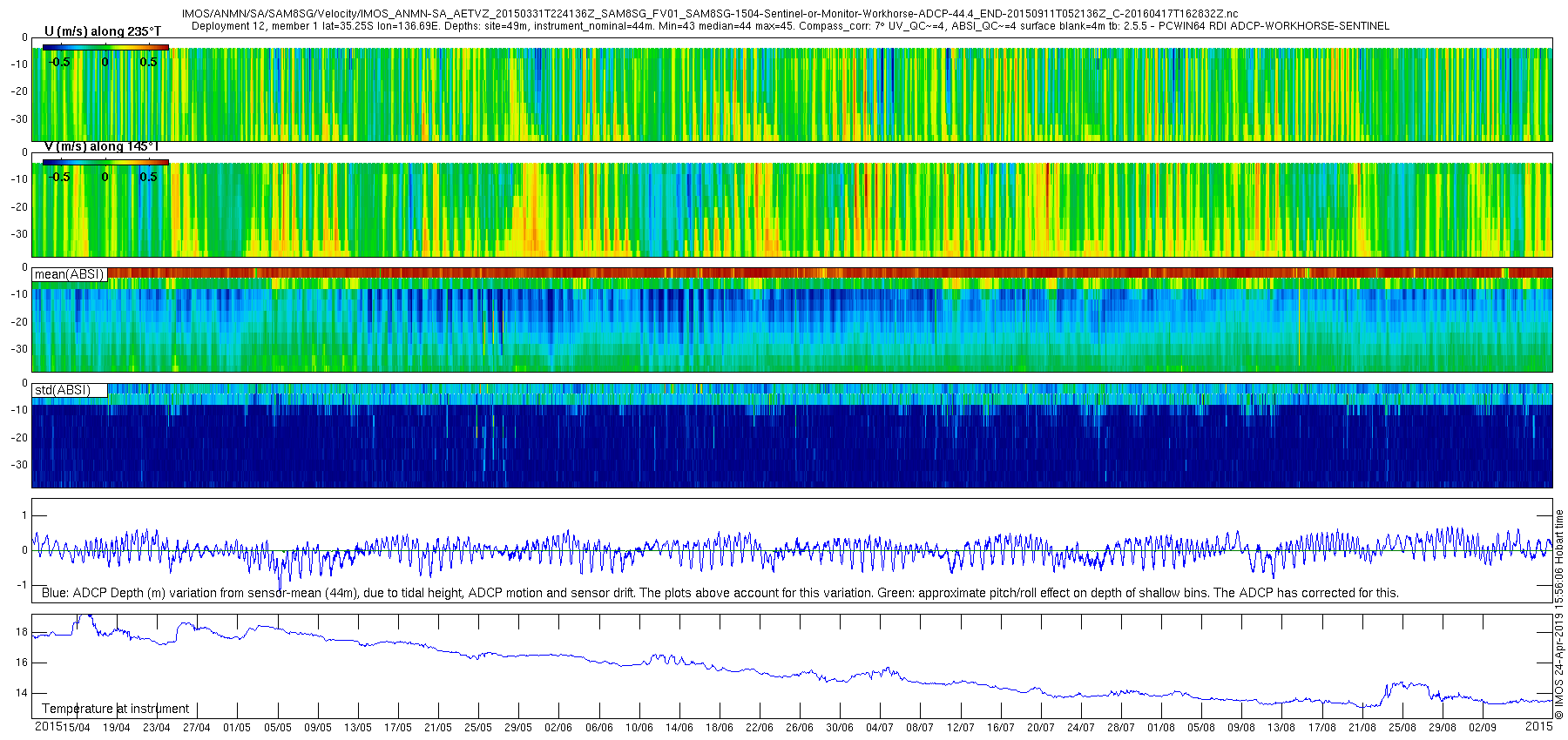Click the '08/07' date tick label

tap(920, 728)
